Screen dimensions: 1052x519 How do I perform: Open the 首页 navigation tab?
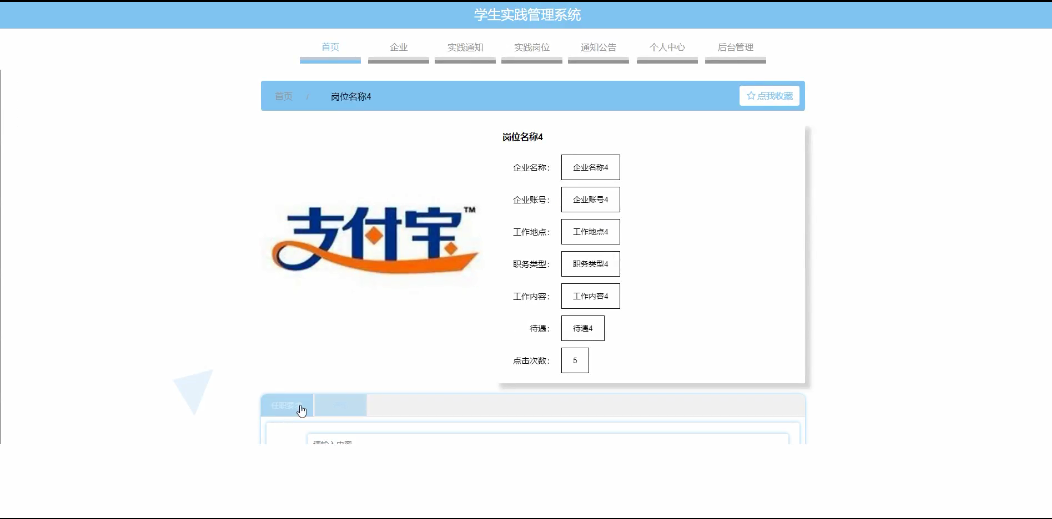point(330,50)
